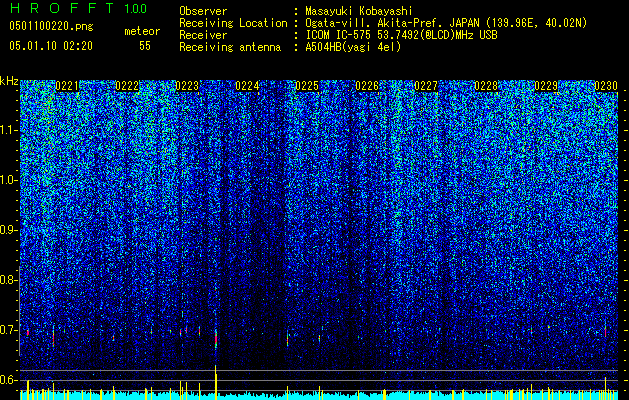Viewport: 629px width, 400px height.
Task: Click the Receiving Location label
Action: coord(233,23)
